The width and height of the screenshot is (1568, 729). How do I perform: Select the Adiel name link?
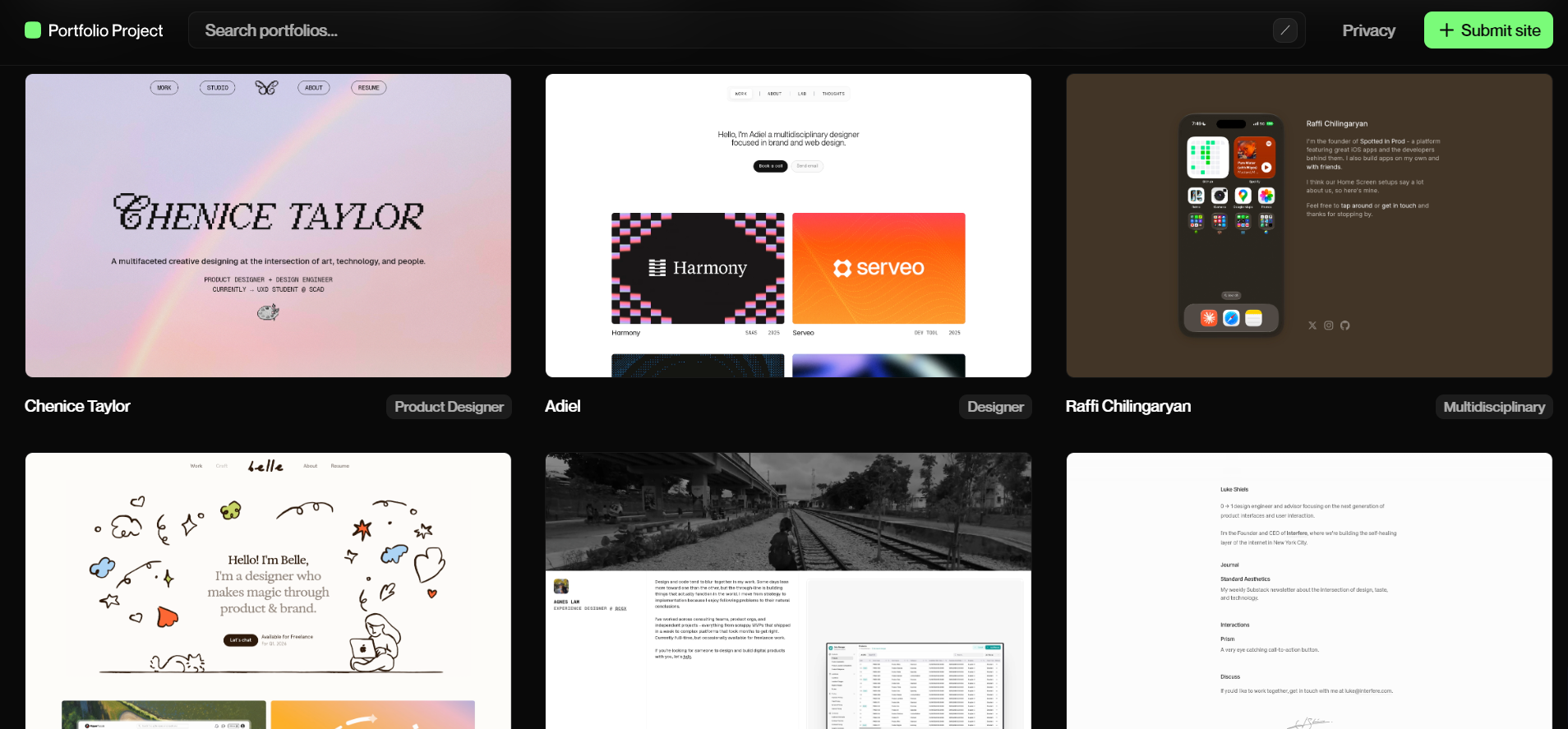coord(563,406)
